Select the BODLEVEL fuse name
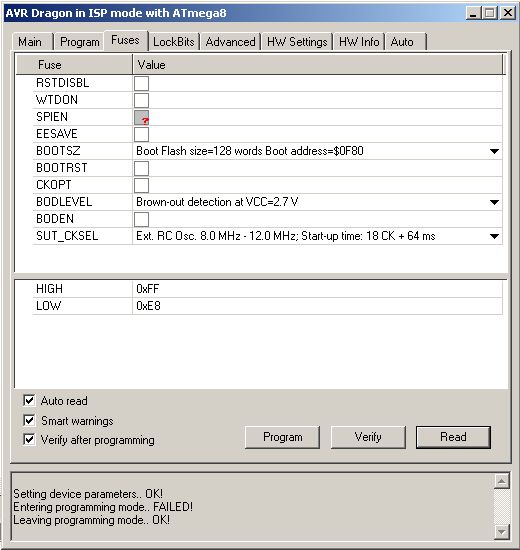 tap(64, 202)
